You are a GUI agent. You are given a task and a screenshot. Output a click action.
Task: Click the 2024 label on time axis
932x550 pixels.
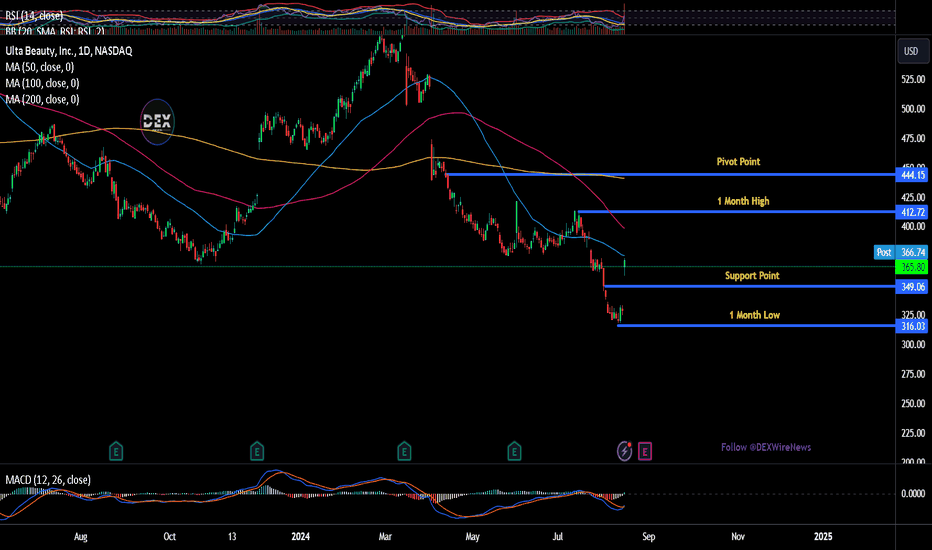301,536
